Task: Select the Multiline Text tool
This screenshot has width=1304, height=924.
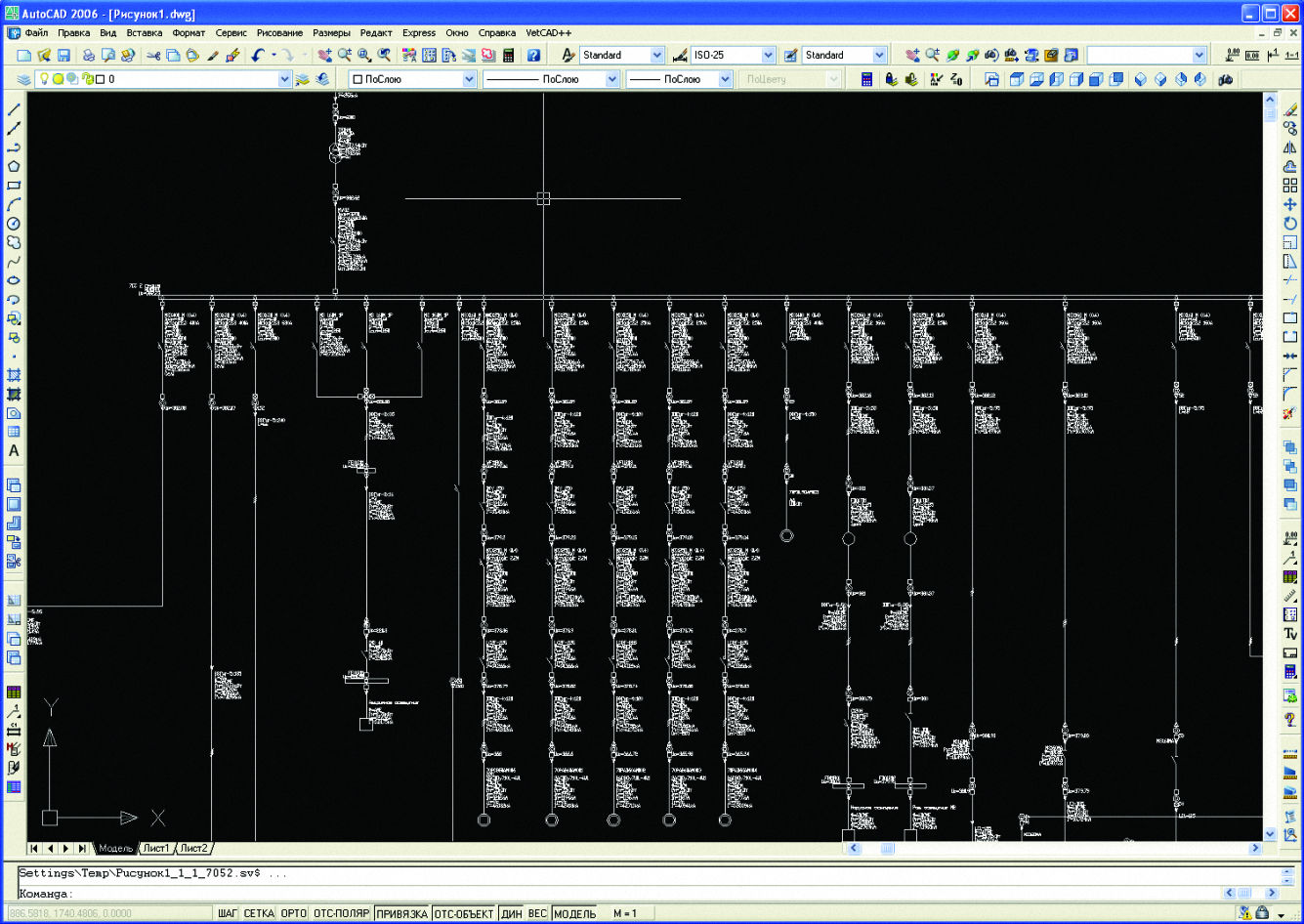Action: (14, 451)
